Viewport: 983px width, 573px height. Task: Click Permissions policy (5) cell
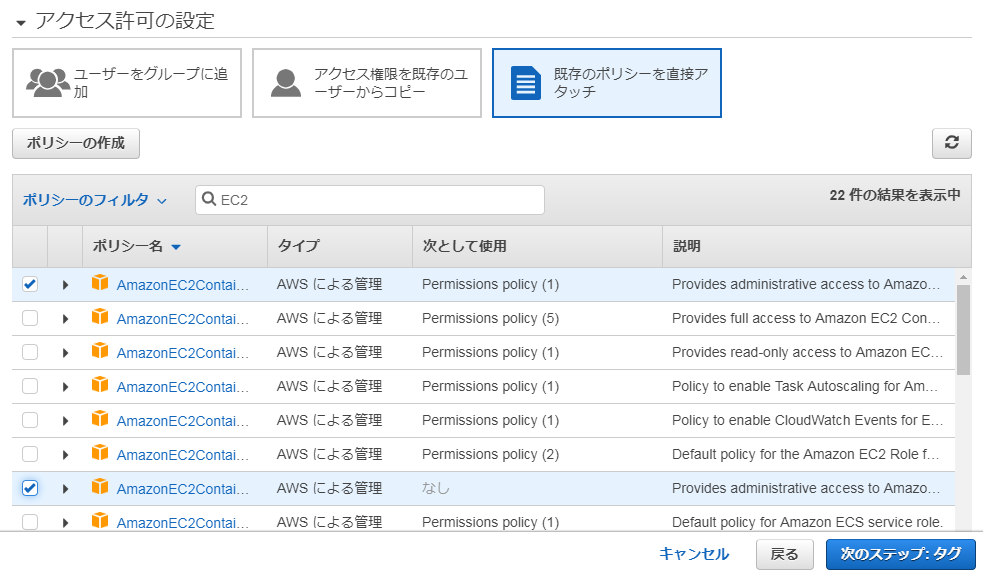(x=490, y=318)
